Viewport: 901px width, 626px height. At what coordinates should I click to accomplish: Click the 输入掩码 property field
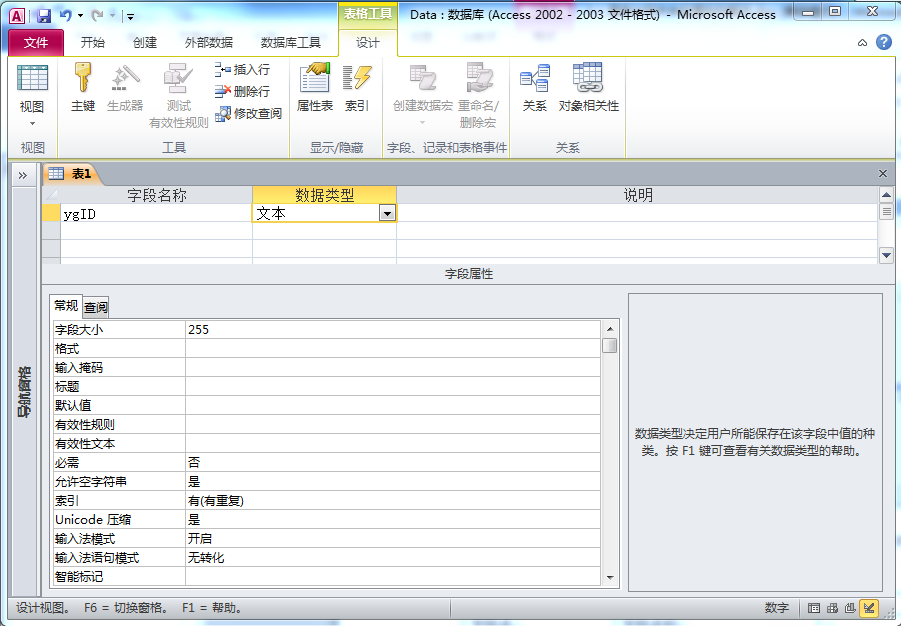click(392, 367)
